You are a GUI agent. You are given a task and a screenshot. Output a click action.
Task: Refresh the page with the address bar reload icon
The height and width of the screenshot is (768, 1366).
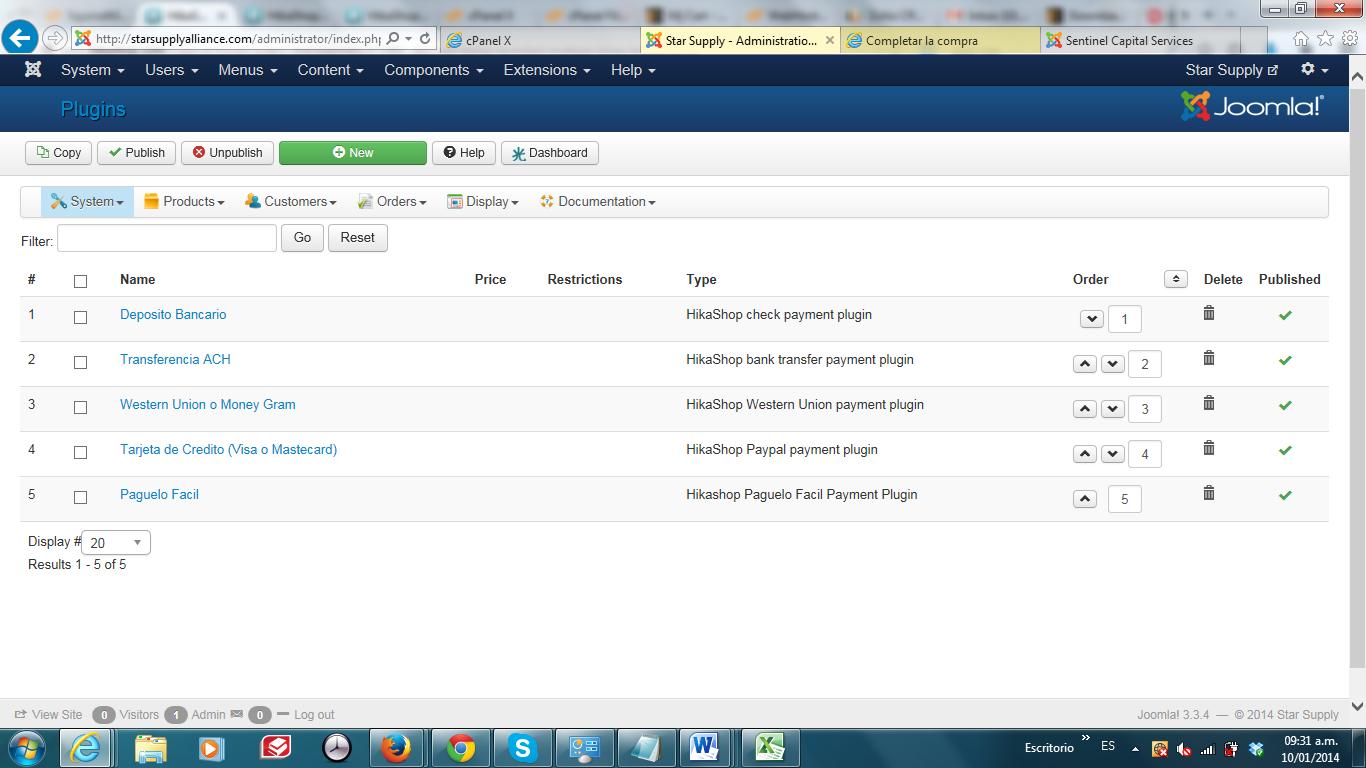coord(425,39)
